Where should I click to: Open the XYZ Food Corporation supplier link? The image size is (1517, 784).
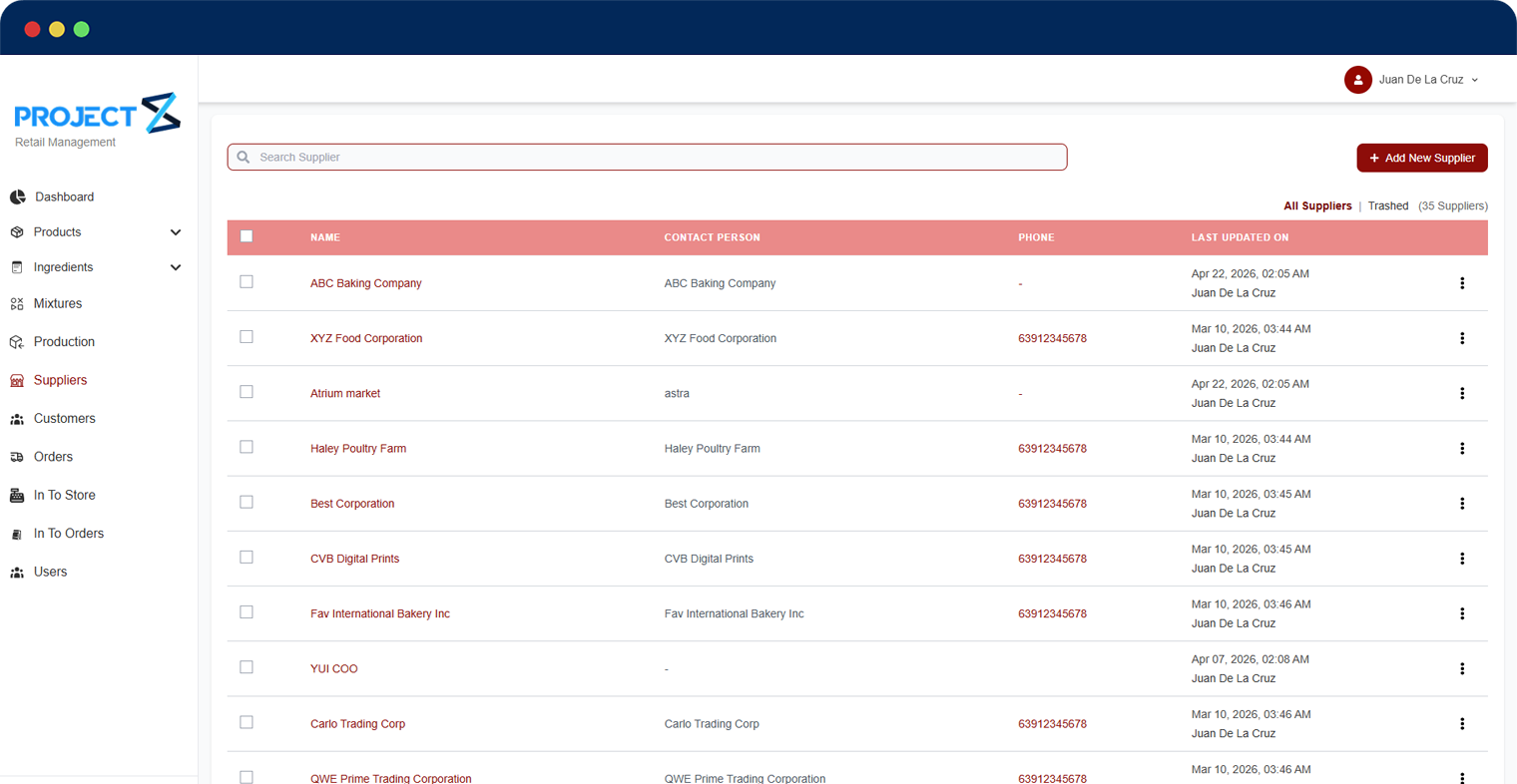pos(366,338)
